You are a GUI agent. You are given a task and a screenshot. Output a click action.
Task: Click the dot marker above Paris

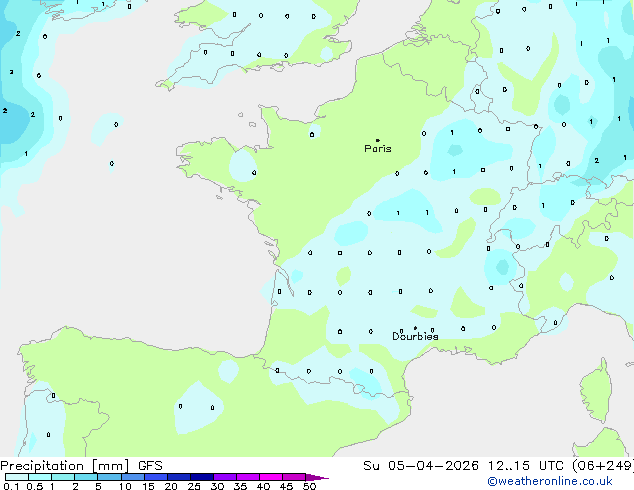[x=378, y=140]
